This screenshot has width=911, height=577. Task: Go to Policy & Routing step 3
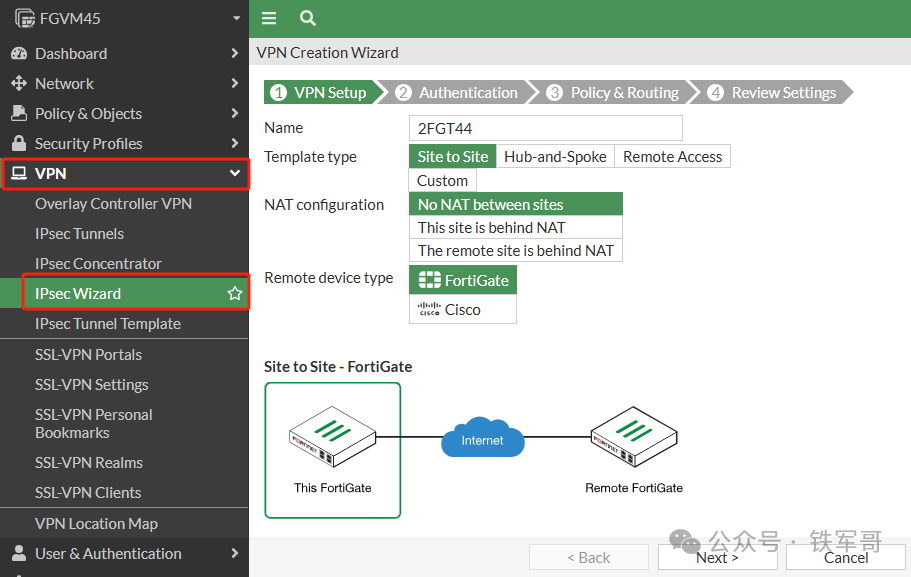pyautogui.click(x=615, y=92)
